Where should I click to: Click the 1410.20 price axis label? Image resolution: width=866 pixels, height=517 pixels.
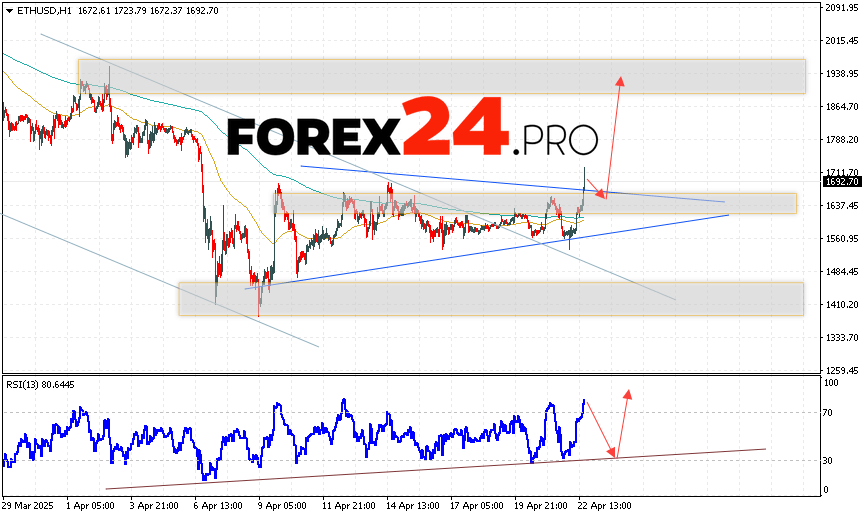(x=838, y=304)
